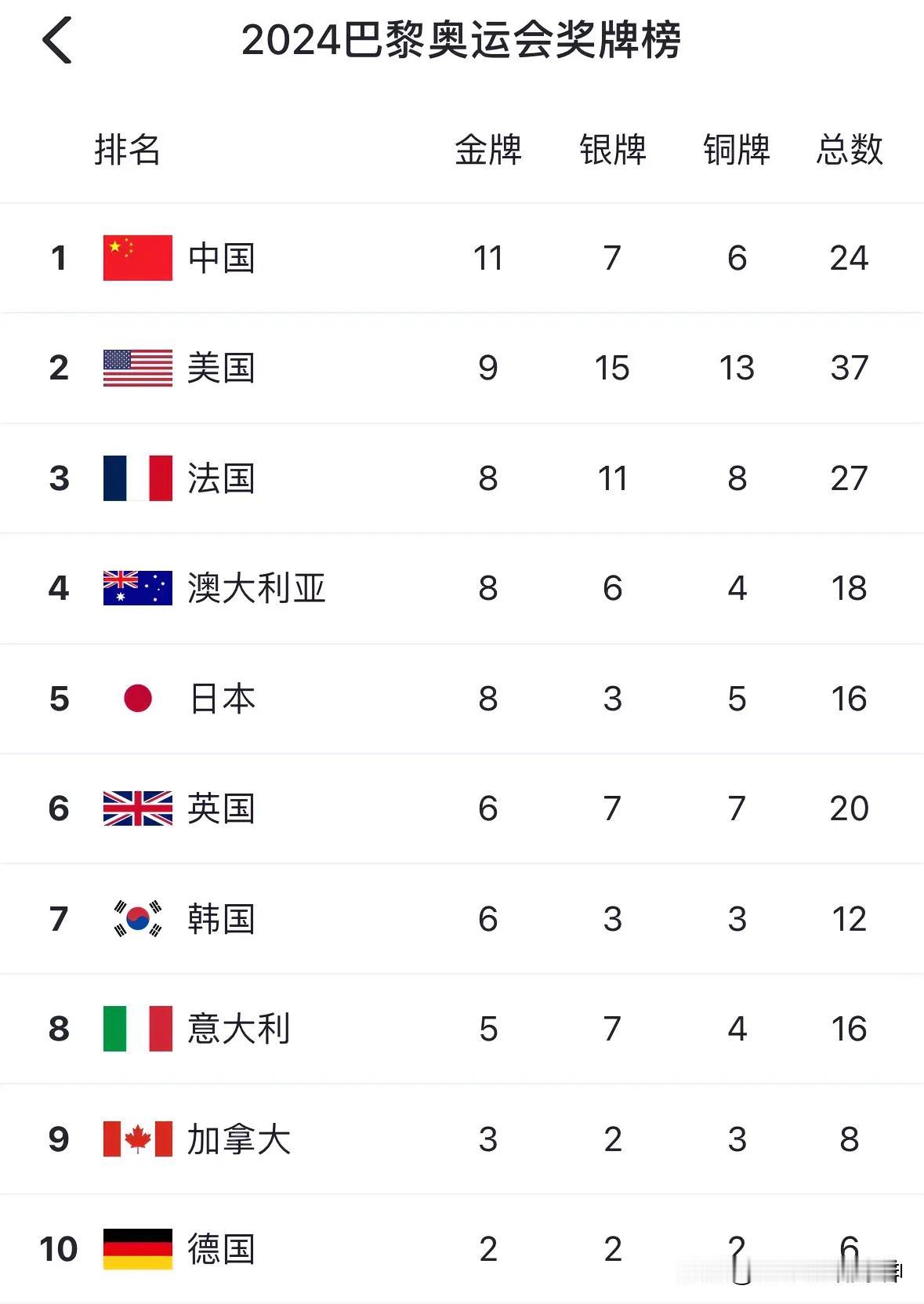Screen dimensions: 924x1304
Task: Click the China flag icon
Action: pos(138,258)
